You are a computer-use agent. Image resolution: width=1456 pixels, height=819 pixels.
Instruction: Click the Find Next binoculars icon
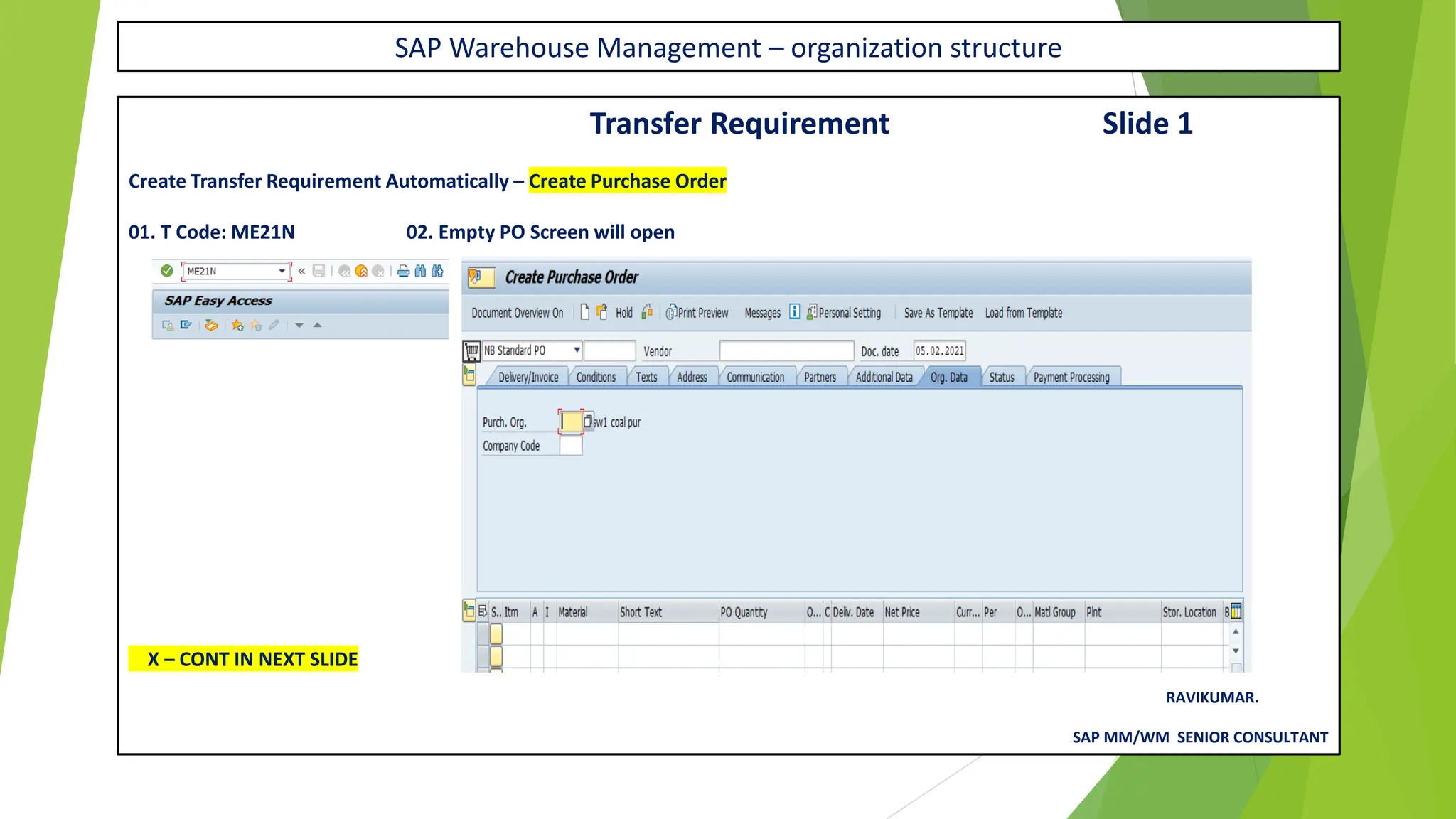coord(437,271)
